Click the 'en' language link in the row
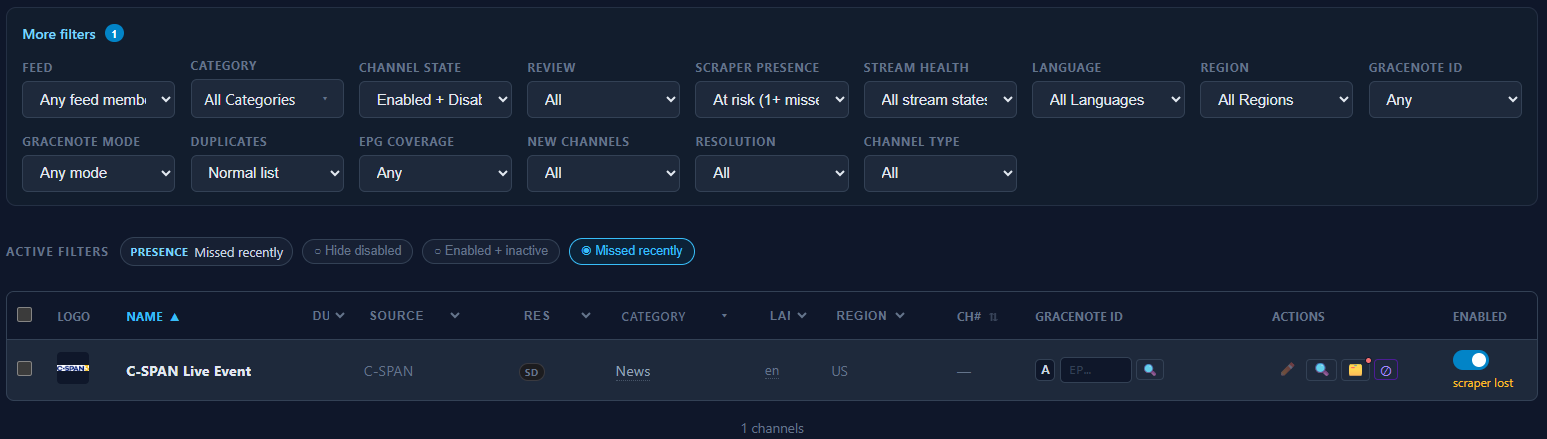Viewport: 1547px width, 439px height. [772, 371]
